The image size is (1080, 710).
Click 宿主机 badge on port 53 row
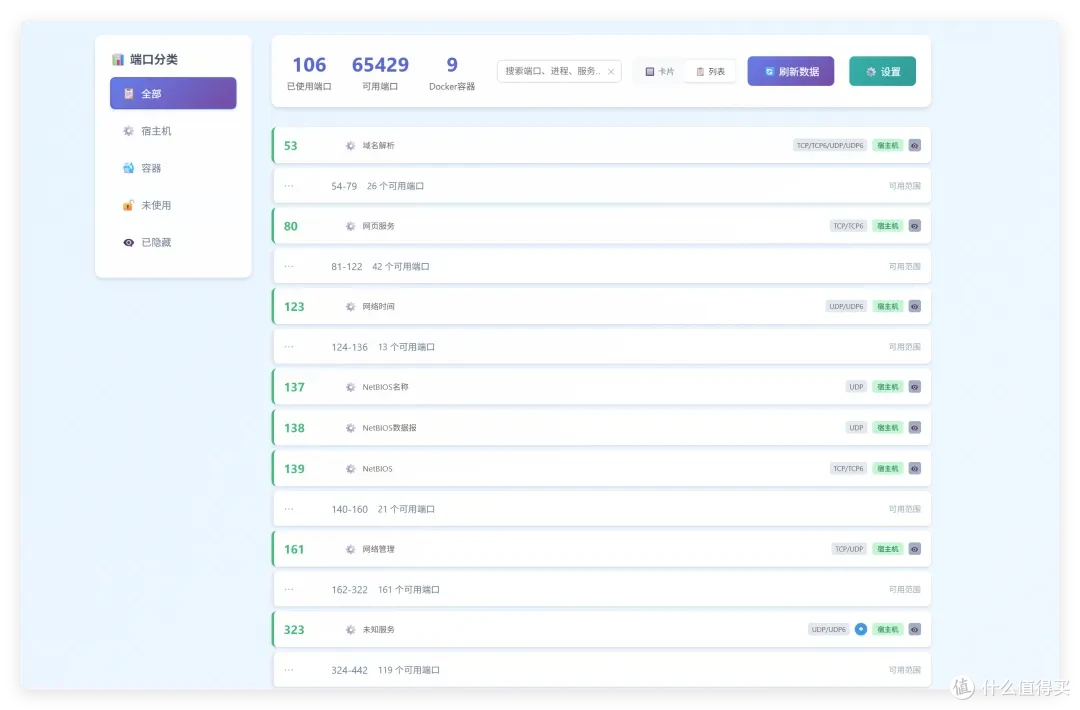pos(888,145)
